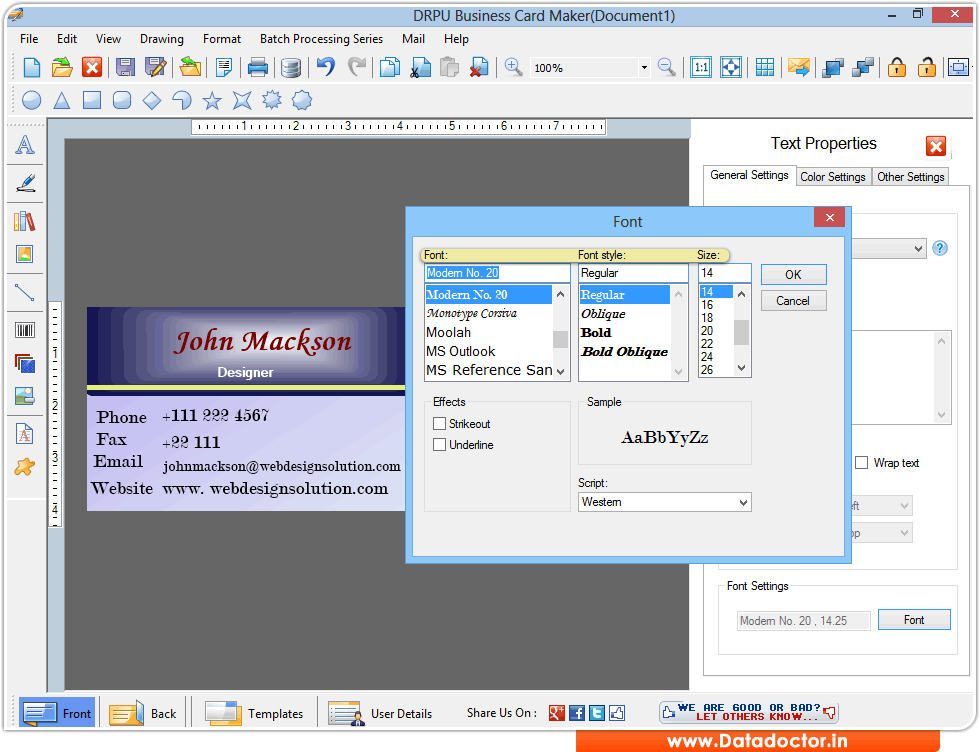Image resolution: width=980 pixels, height=752 pixels.
Task: Select the pencil signature tool in sidebar
Action: coord(25,183)
